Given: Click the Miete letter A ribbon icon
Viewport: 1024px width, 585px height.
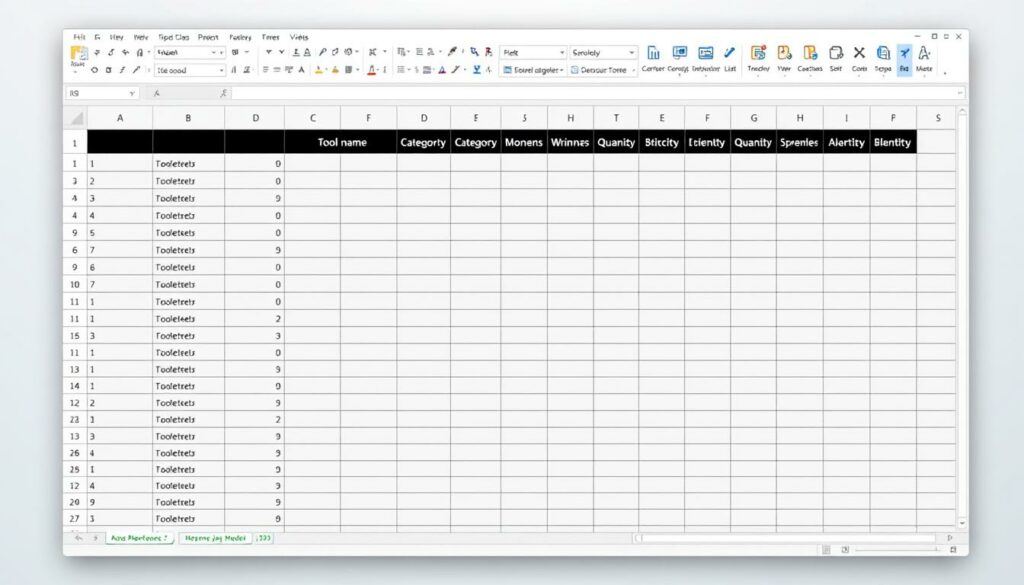Looking at the screenshot, I should (924, 54).
